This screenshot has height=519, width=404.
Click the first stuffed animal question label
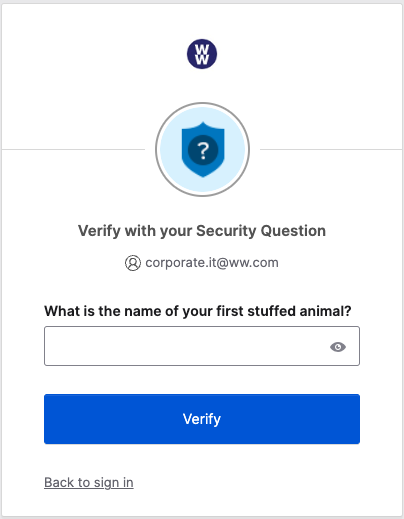(x=198, y=311)
